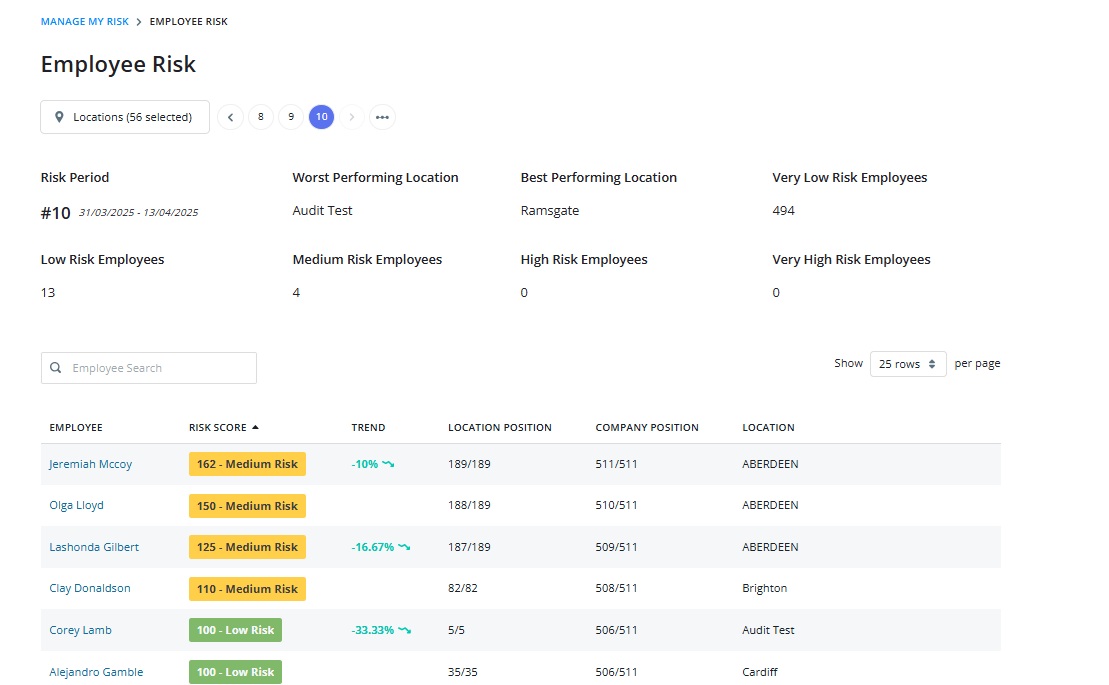Open Olga Lloyd's employee profile
The image size is (1109, 685).
click(76, 505)
